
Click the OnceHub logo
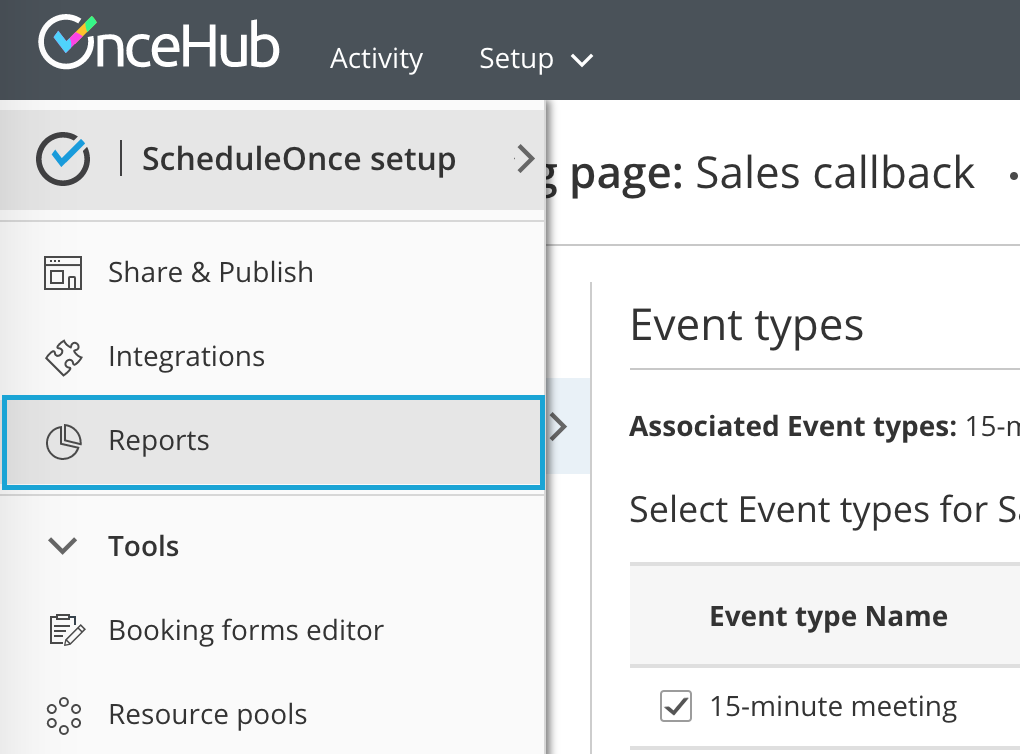coord(158,45)
